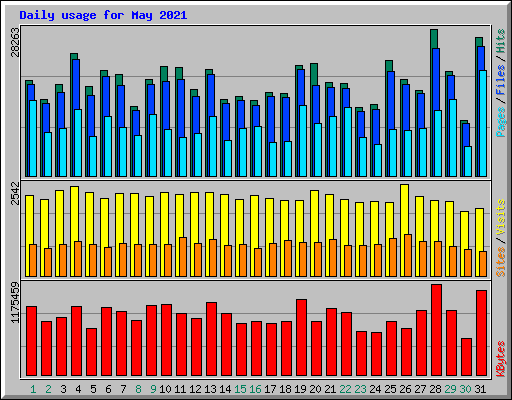Click day 14 on the x-axis
The width and height of the screenshot is (512, 400).
(225, 389)
